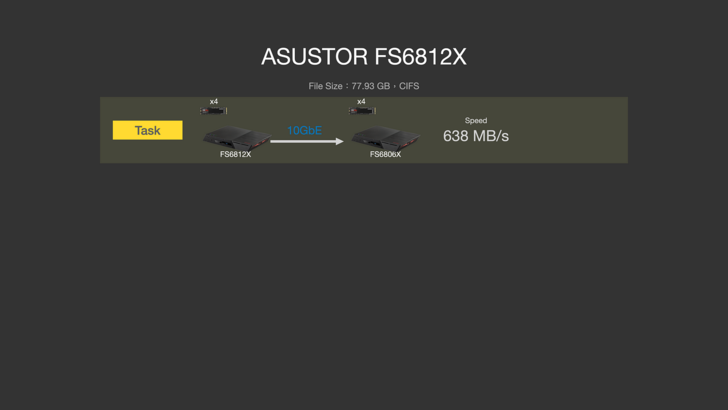Click the File Size label in the subtitle

click(325, 86)
